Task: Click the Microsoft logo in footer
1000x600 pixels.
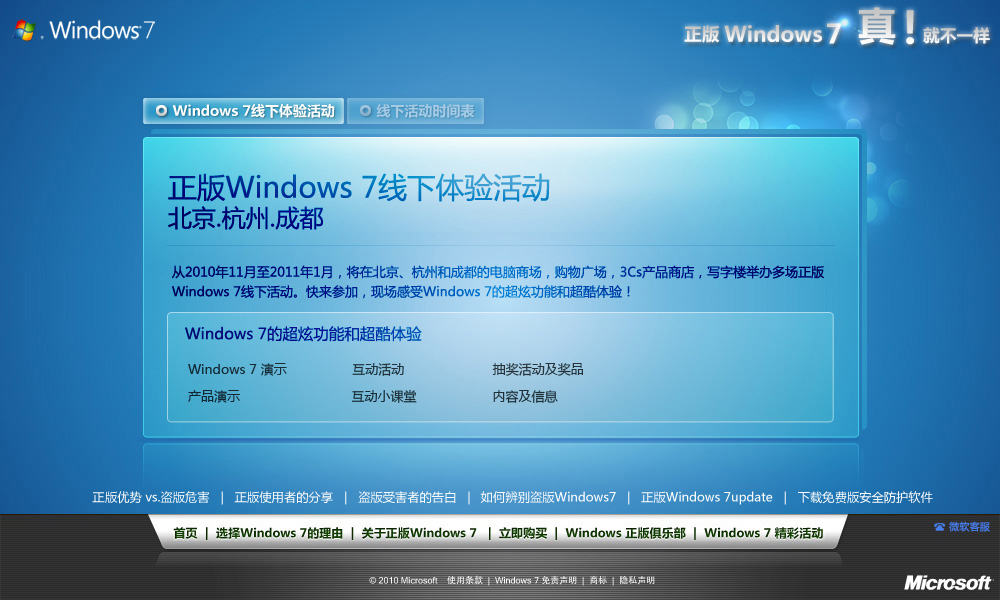Action: tap(947, 582)
